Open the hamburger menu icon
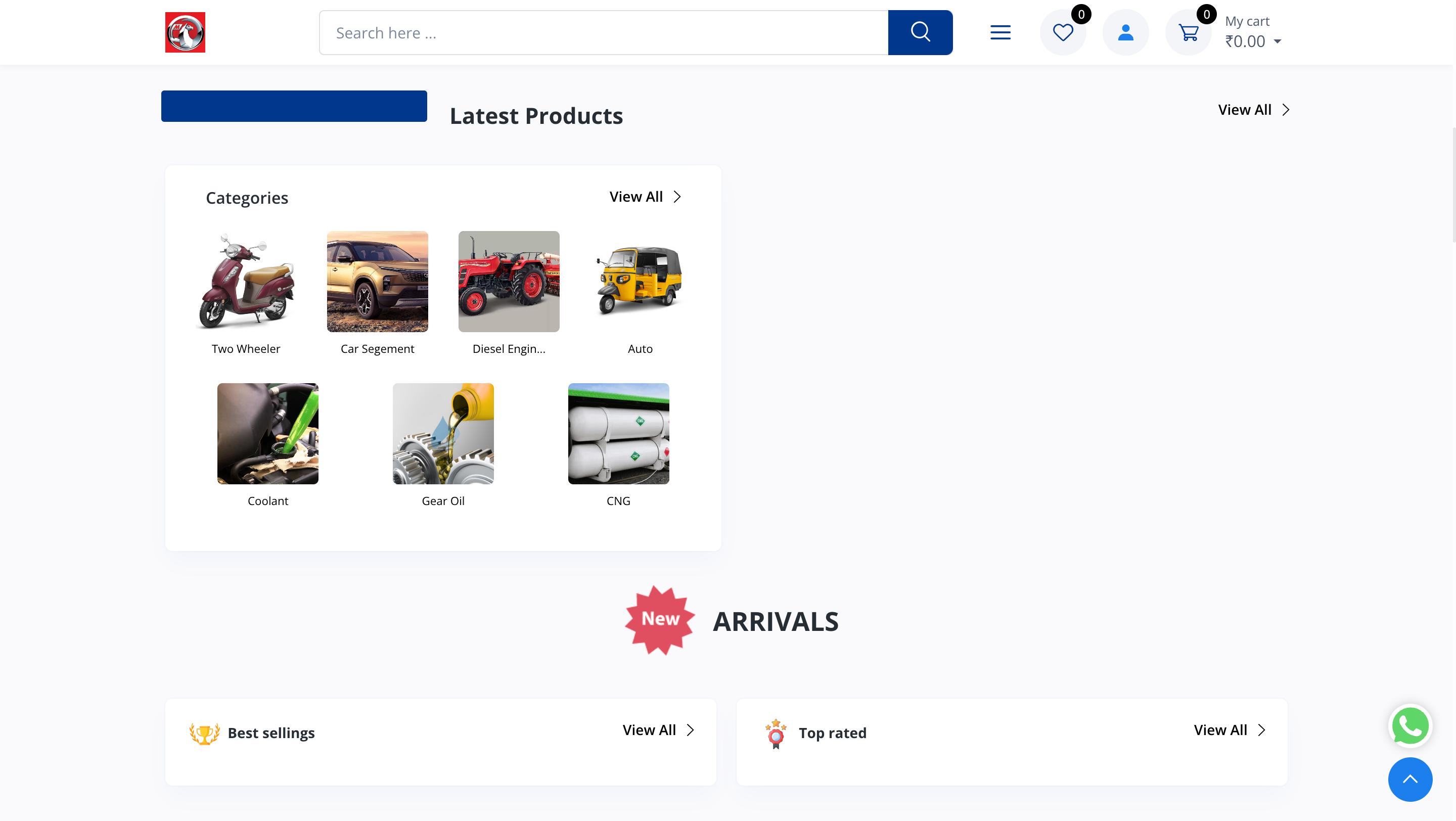 tap(1000, 32)
